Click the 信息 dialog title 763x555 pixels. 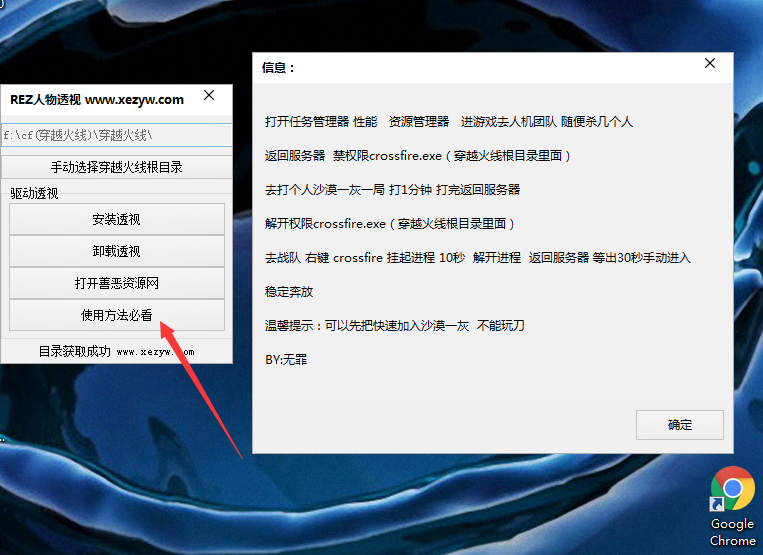click(279, 68)
